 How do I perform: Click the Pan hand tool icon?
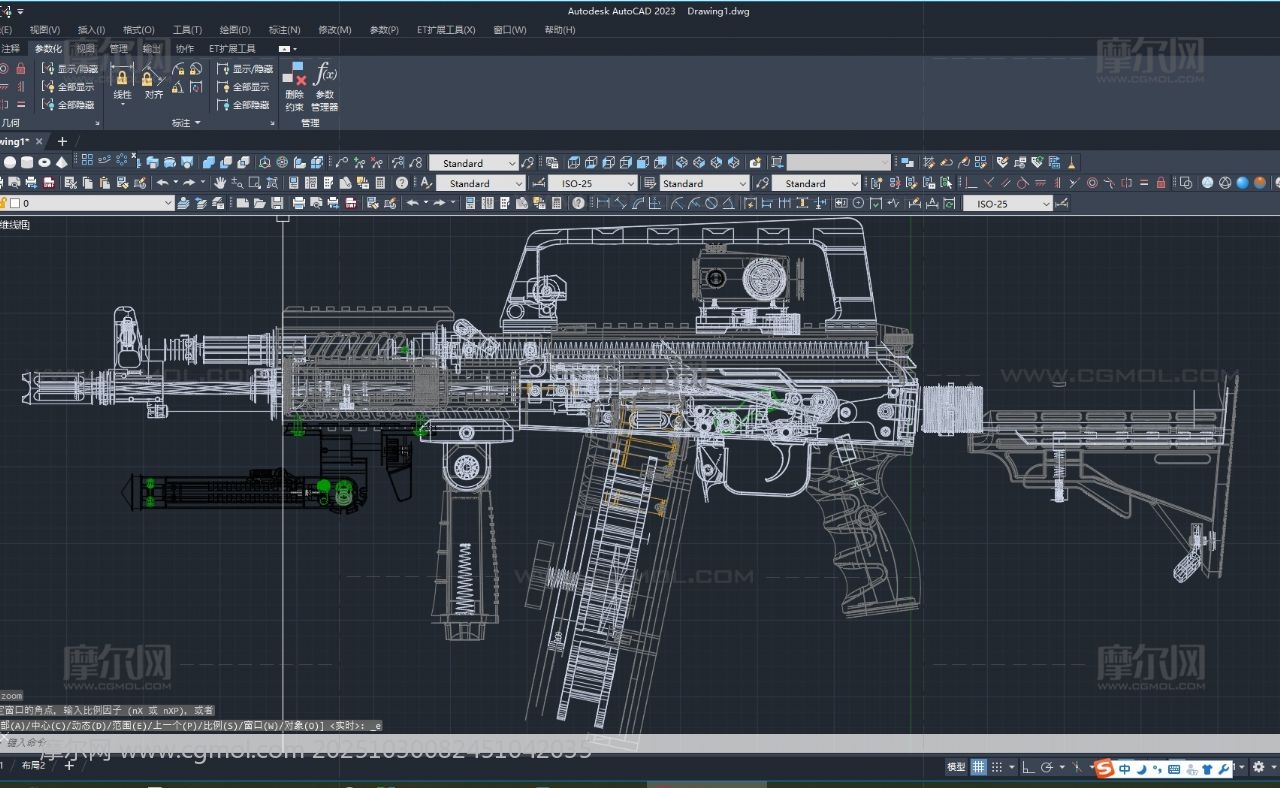(x=219, y=183)
